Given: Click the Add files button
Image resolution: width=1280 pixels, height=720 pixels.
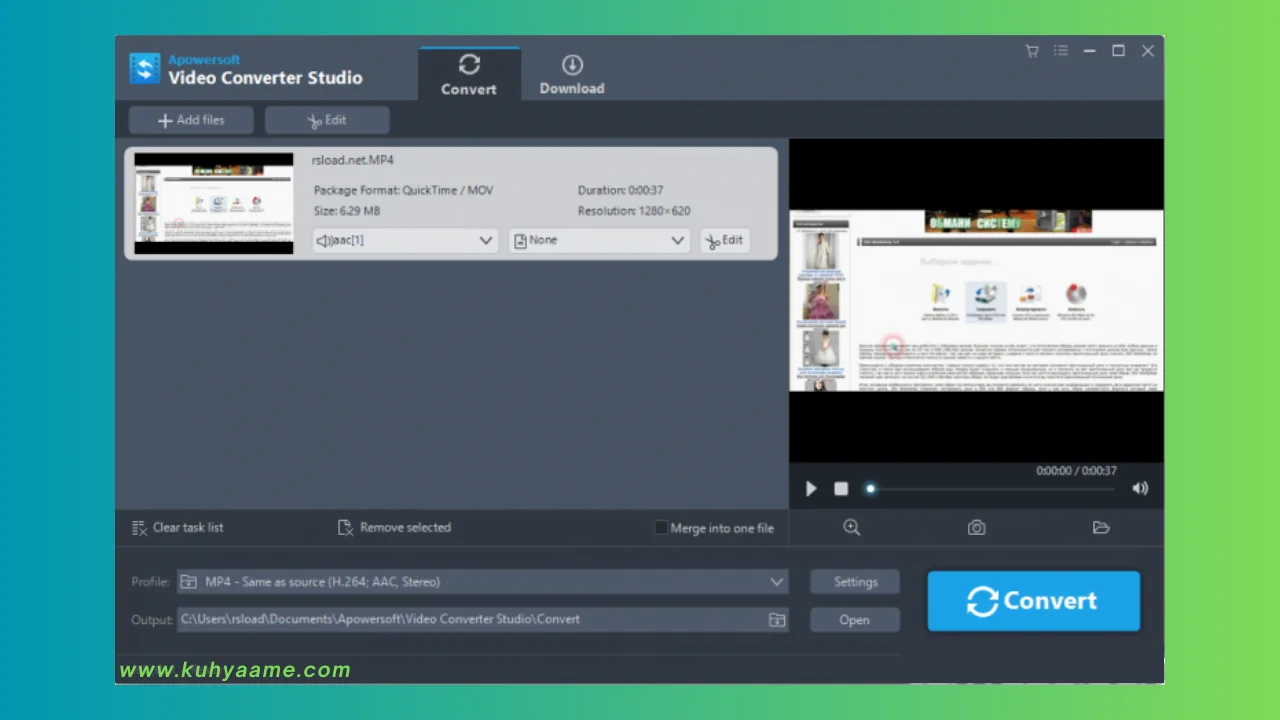Looking at the screenshot, I should [191, 120].
